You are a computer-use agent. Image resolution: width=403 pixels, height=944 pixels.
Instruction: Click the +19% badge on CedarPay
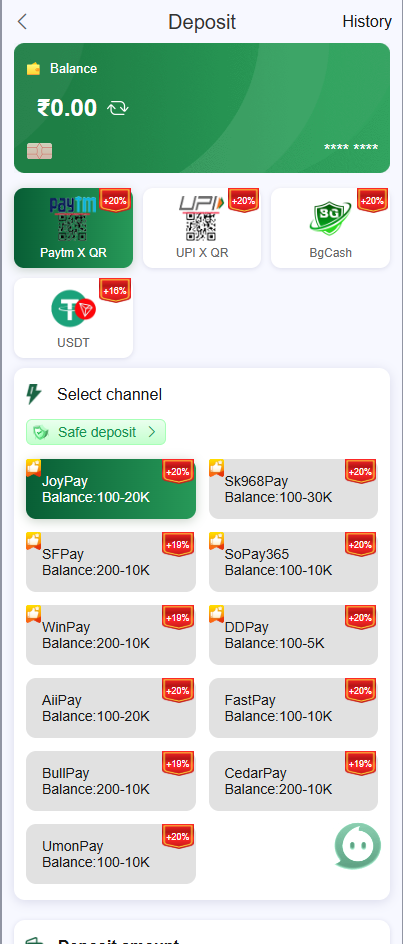click(360, 763)
